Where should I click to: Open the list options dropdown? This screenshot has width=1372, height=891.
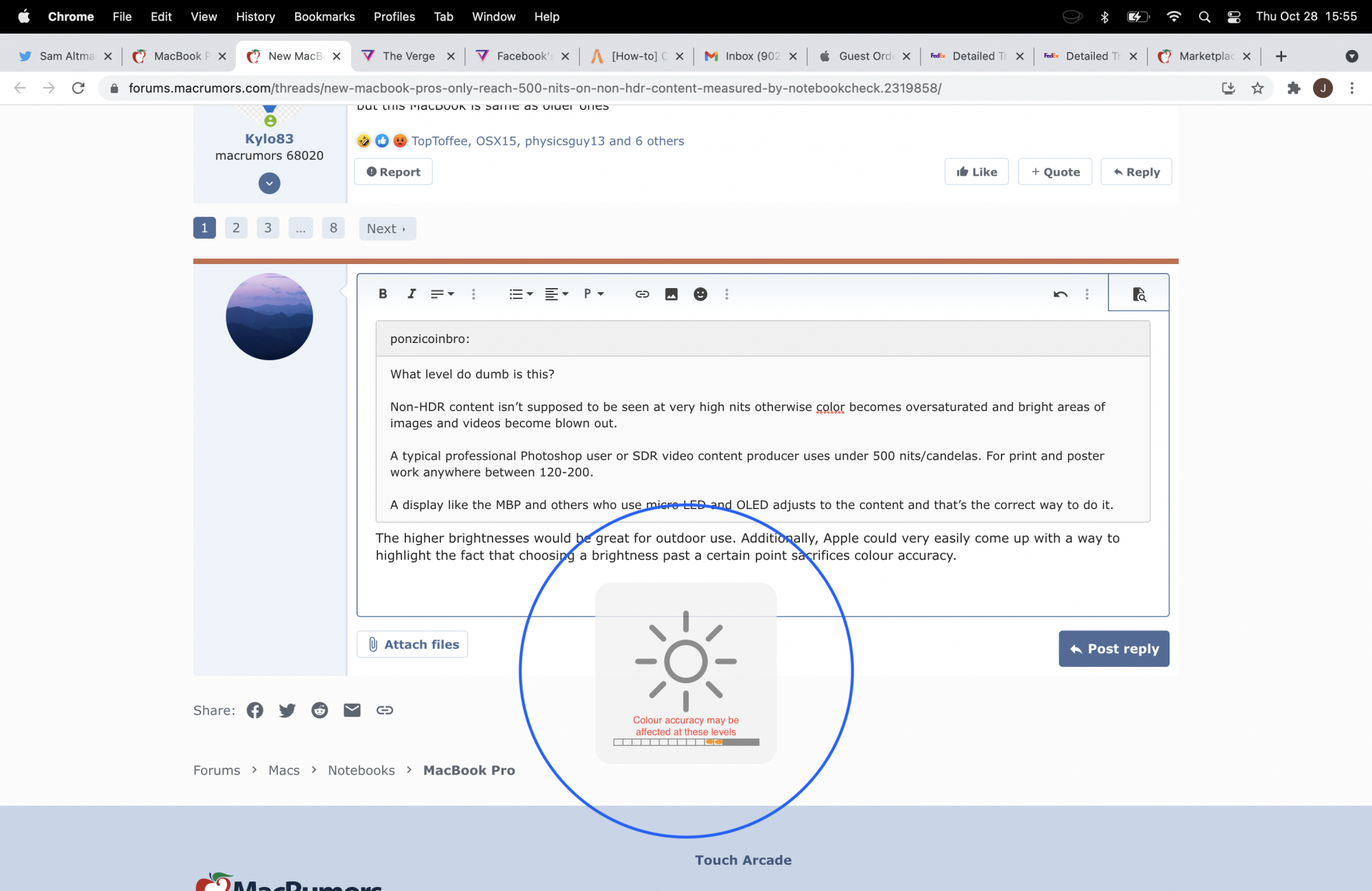pos(521,294)
